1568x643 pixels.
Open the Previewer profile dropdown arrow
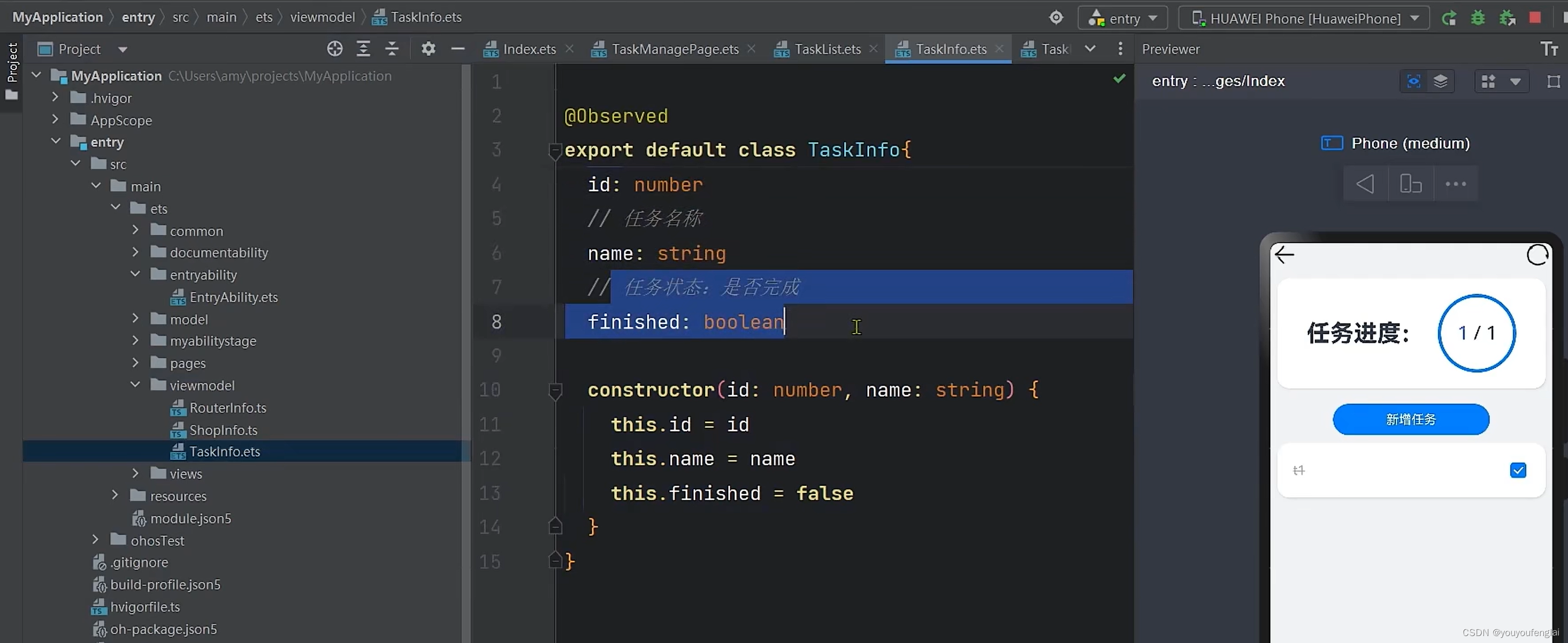pyautogui.click(x=1516, y=81)
